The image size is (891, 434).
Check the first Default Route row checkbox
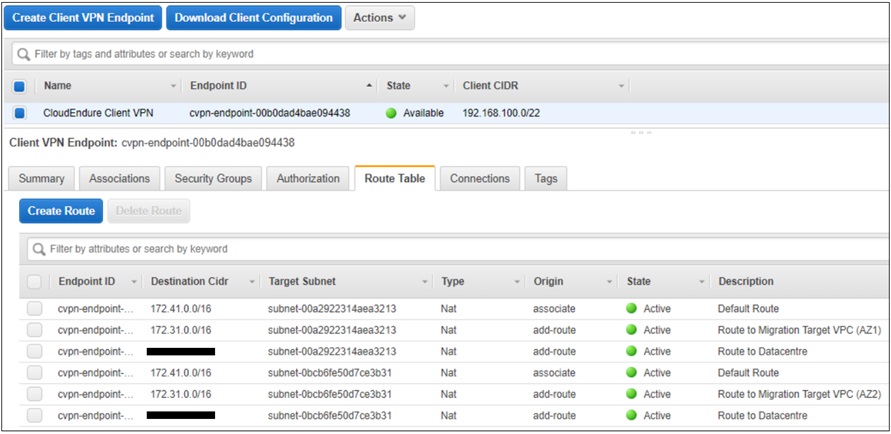35,309
